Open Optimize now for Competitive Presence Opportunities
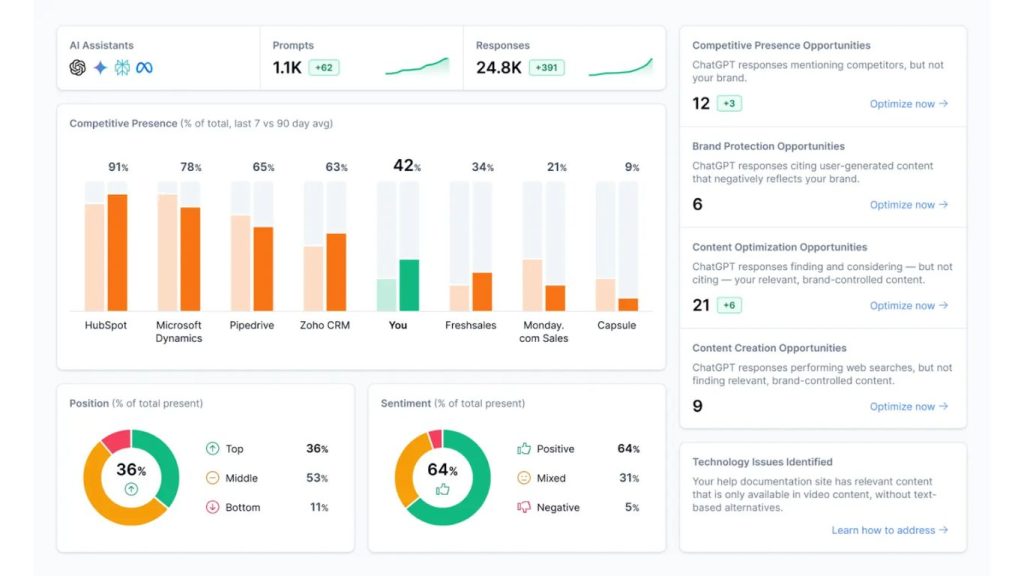The height and width of the screenshot is (576, 1024). tap(908, 104)
